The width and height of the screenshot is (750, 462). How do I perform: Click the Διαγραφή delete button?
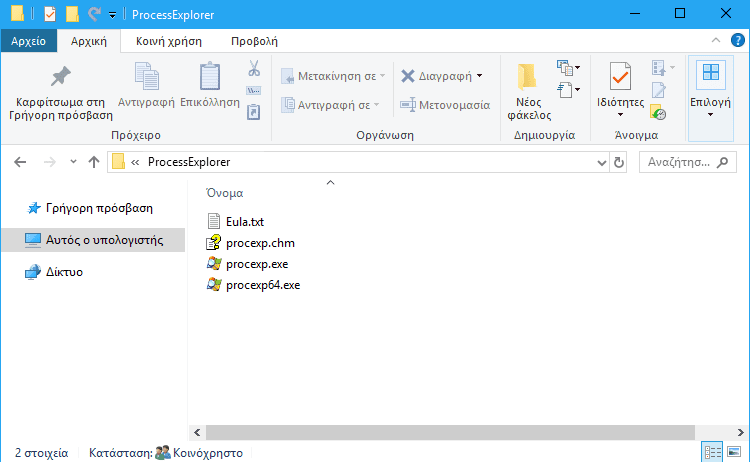(436, 76)
